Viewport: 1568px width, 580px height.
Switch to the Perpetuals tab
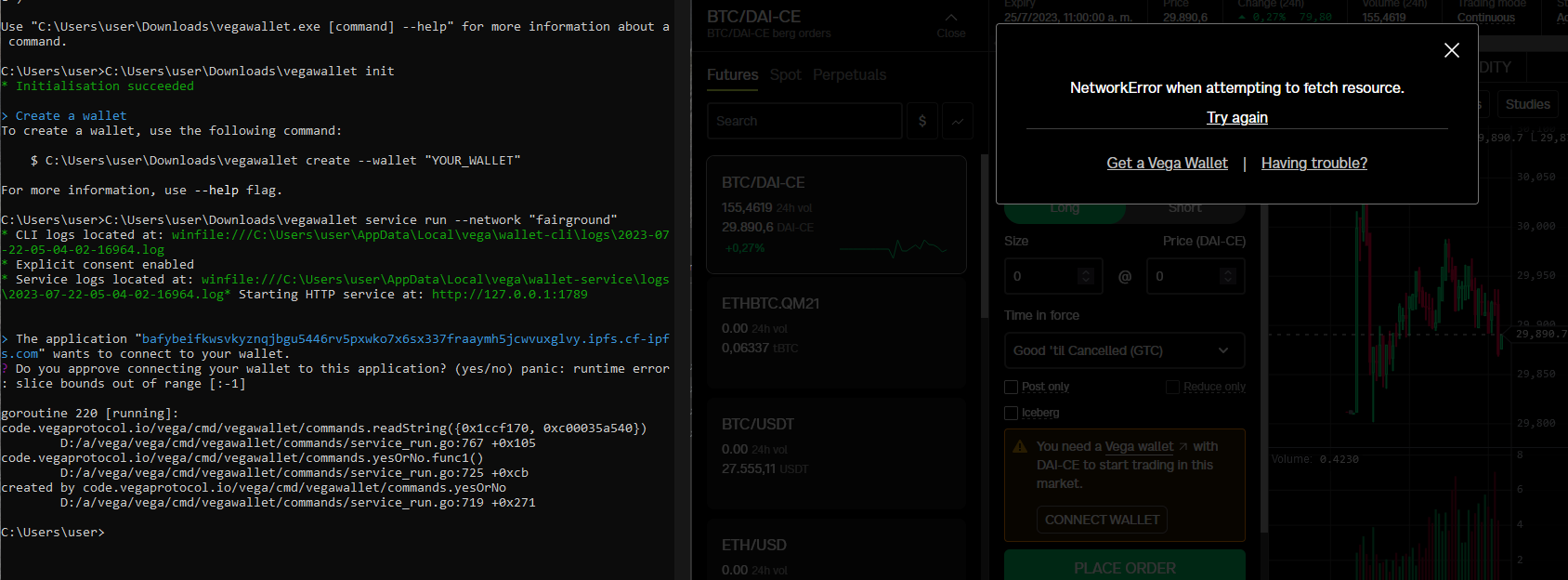[x=849, y=75]
